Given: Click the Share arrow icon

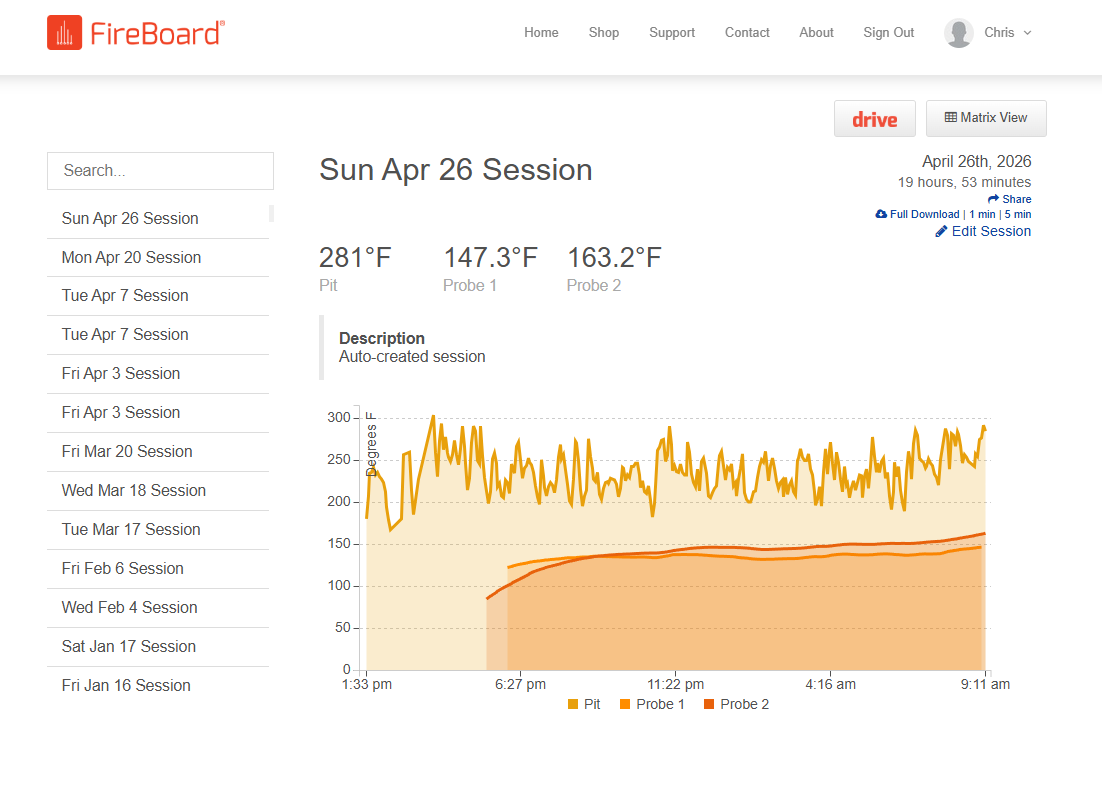Looking at the screenshot, I should (993, 199).
